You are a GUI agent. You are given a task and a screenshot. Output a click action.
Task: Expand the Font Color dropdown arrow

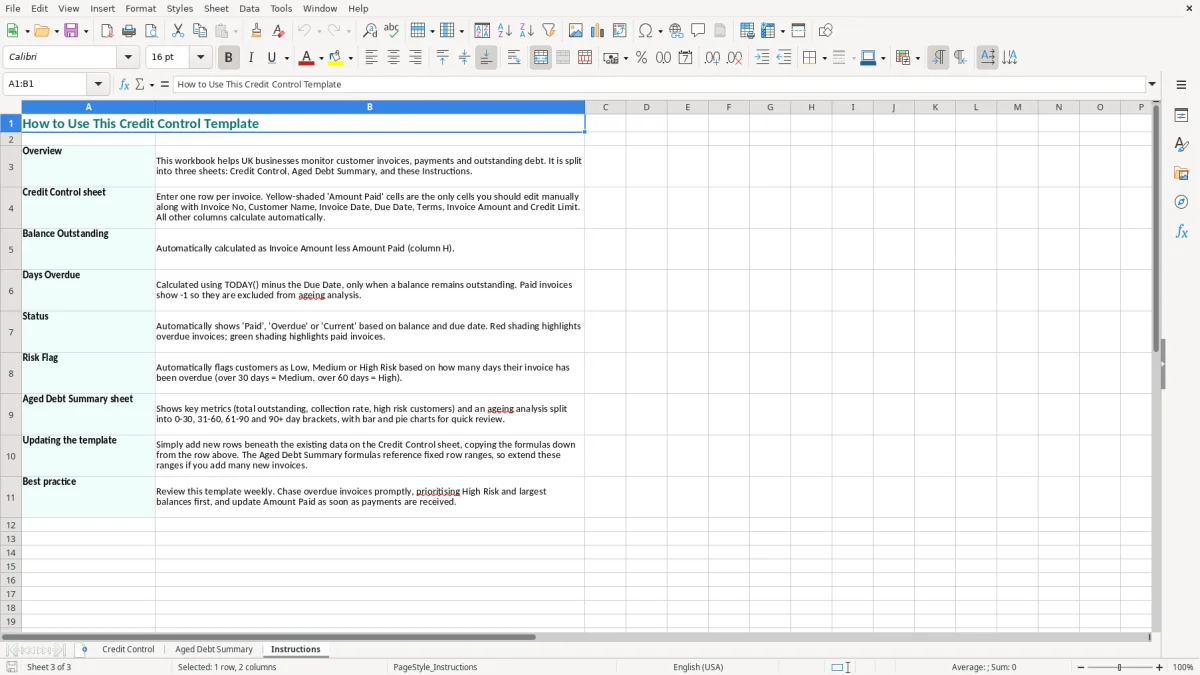[320, 58]
